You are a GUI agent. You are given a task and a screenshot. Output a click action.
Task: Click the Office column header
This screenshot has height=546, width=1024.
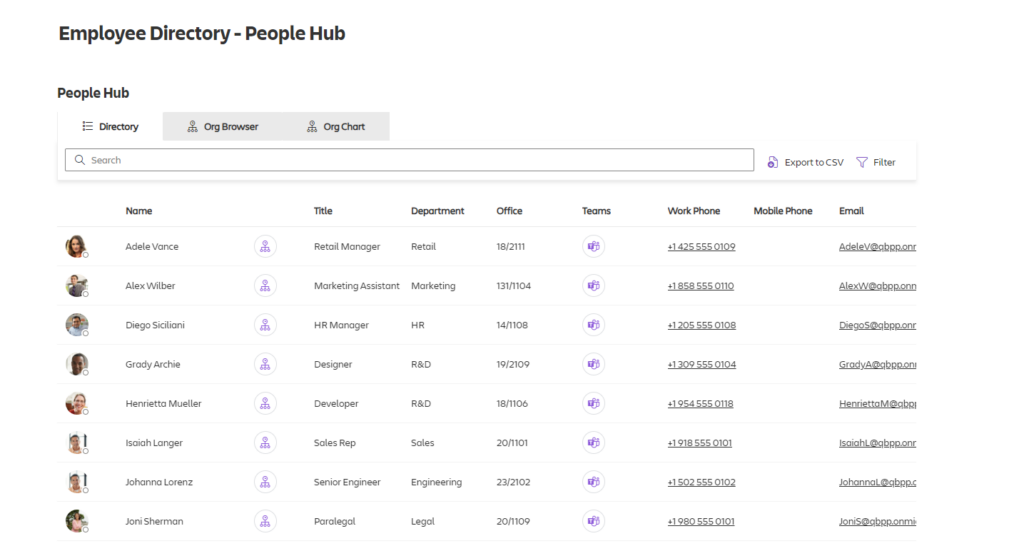pyautogui.click(x=509, y=210)
